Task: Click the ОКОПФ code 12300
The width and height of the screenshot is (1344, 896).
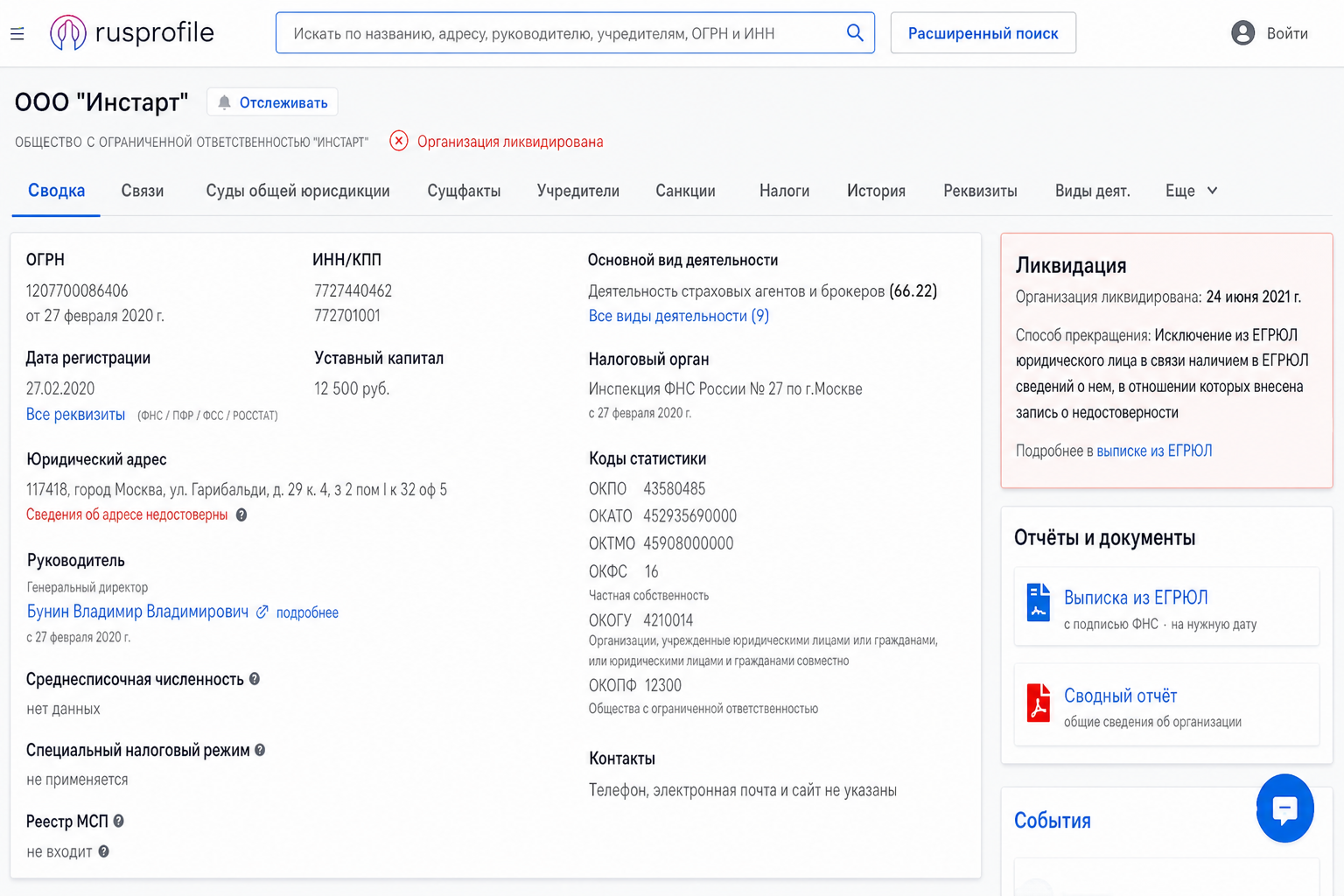Action: point(663,686)
